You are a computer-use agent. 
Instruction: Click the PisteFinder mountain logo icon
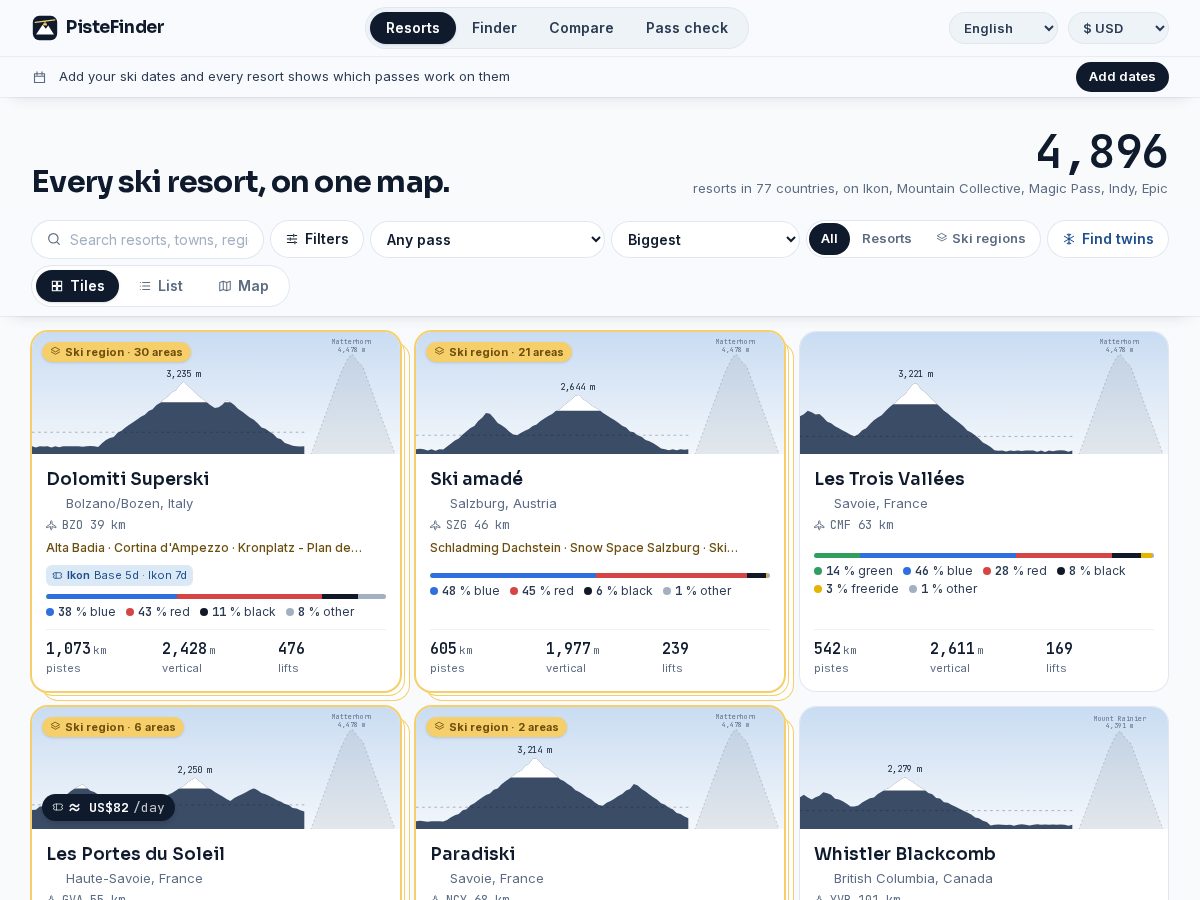tap(45, 28)
